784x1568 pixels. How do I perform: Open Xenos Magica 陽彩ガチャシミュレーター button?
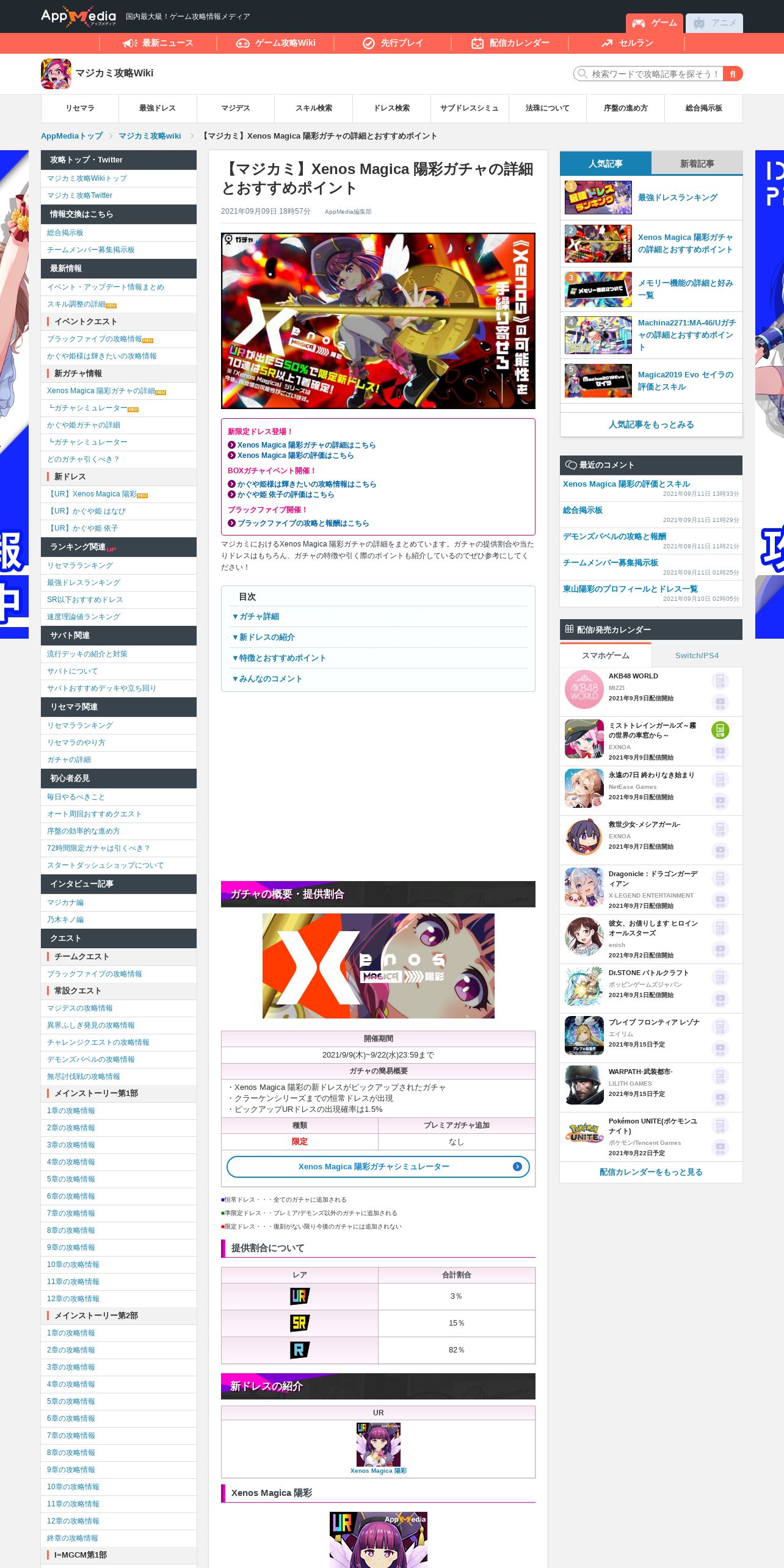pyautogui.click(x=378, y=1167)
